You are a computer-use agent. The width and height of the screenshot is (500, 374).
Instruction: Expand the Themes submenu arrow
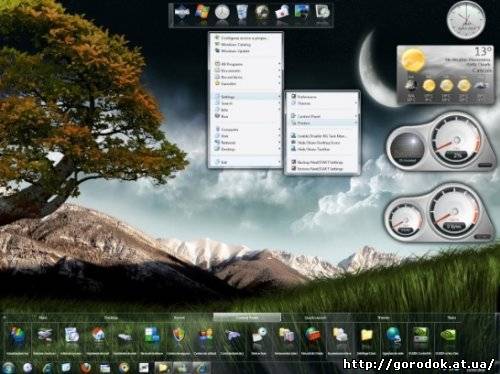[x=356, y=103]
